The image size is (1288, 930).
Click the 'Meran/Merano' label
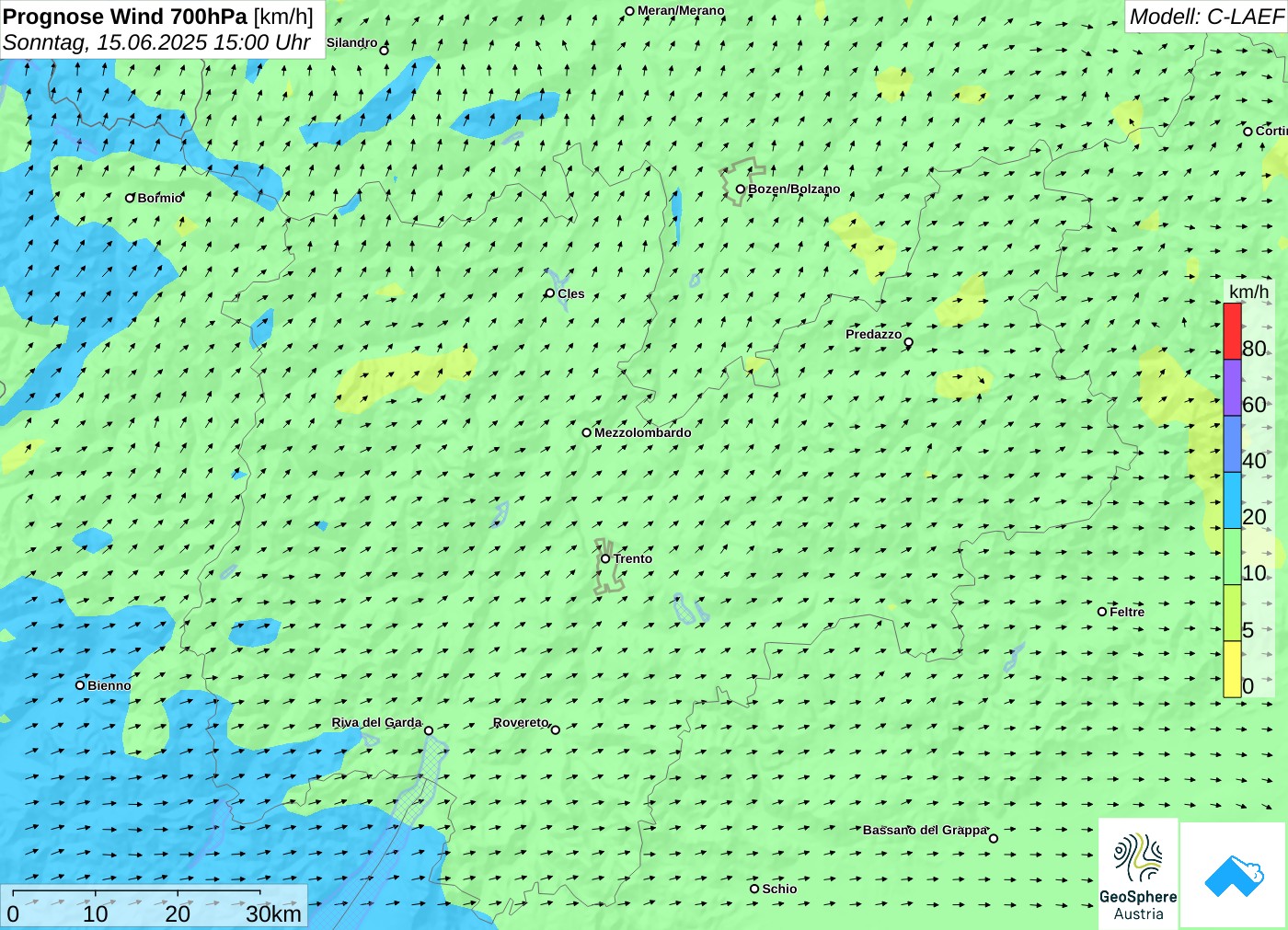(681, 11)
